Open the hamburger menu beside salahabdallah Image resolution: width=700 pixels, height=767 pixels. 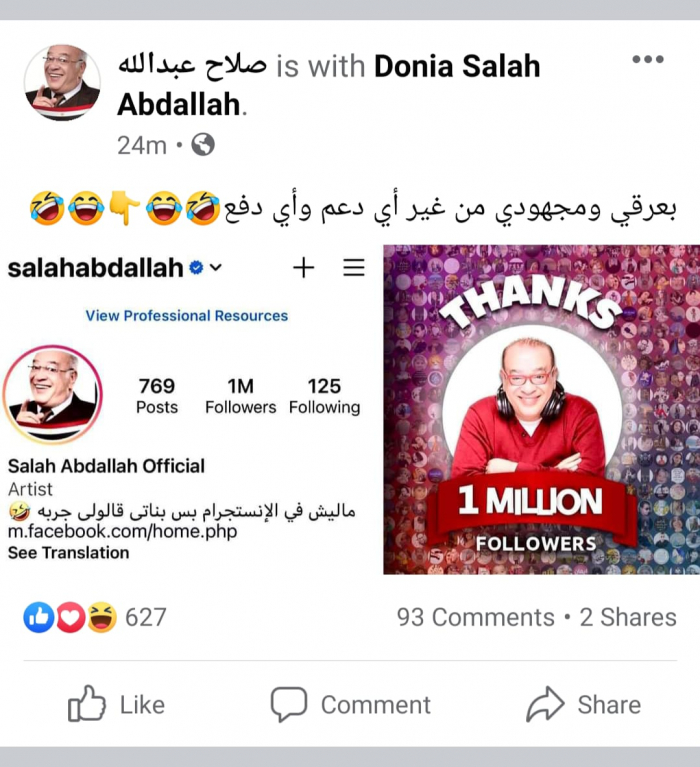tap(354, 268)
